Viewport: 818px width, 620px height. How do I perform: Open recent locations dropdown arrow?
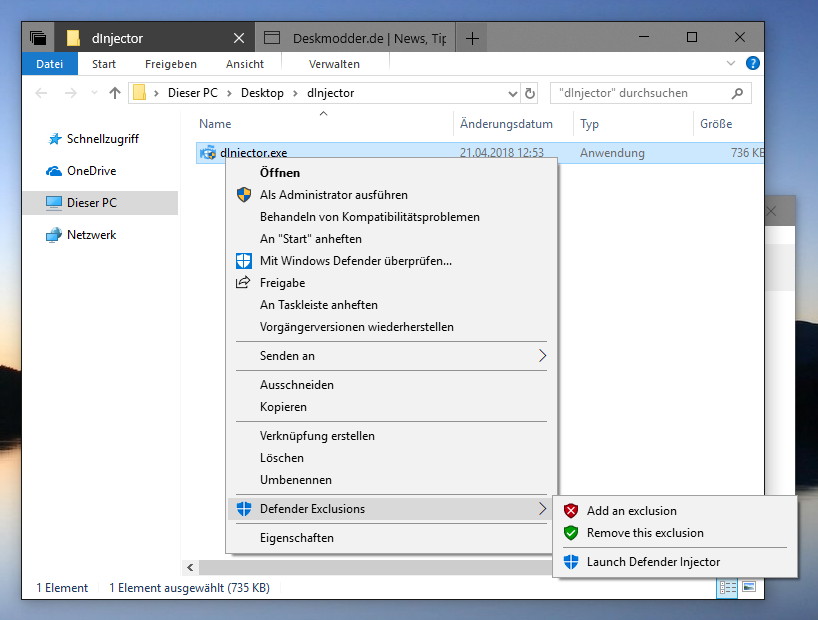click(x=94, y=93)
